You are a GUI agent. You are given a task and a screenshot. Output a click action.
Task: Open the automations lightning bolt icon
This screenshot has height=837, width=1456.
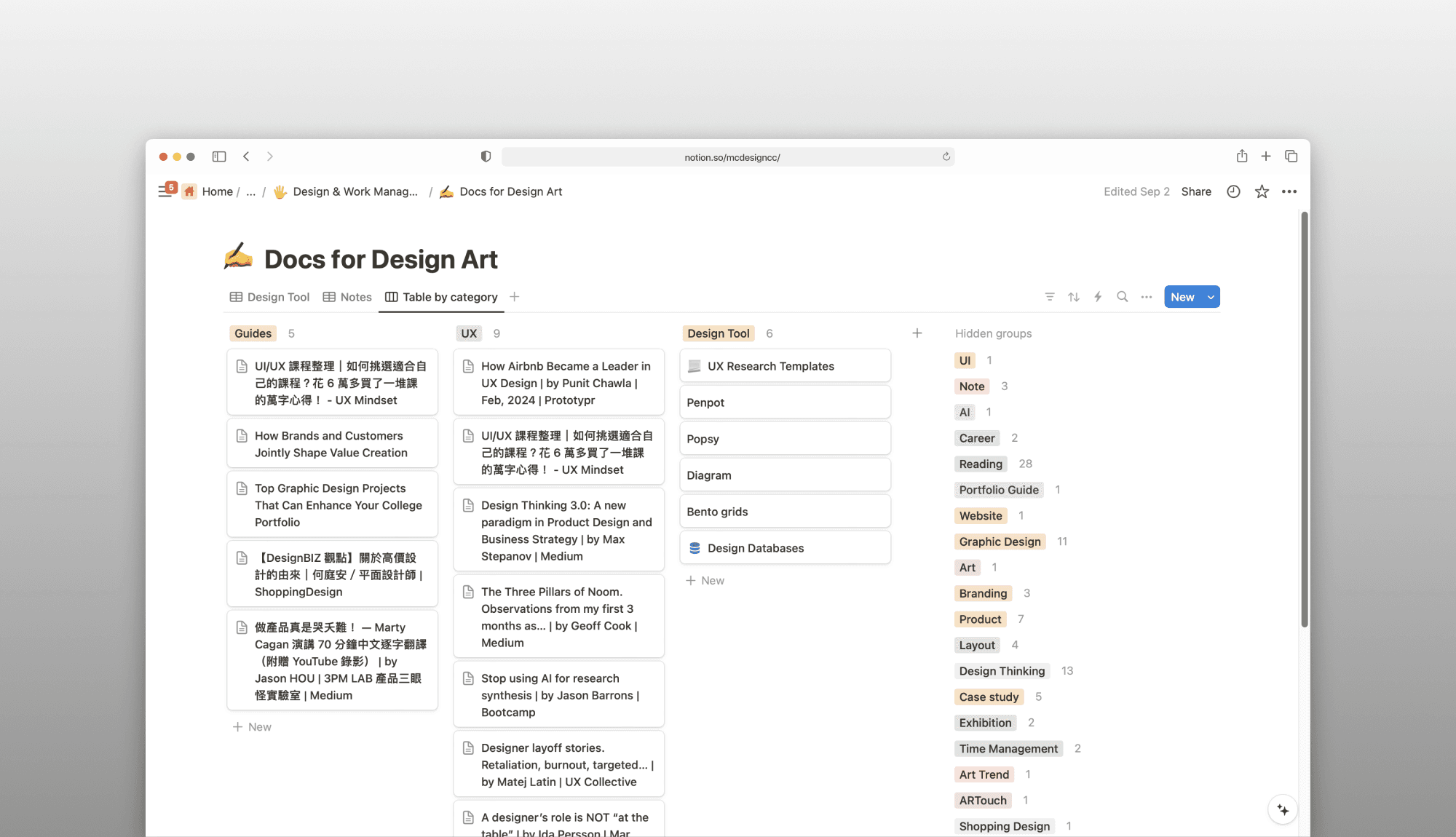pos(1098,297)
